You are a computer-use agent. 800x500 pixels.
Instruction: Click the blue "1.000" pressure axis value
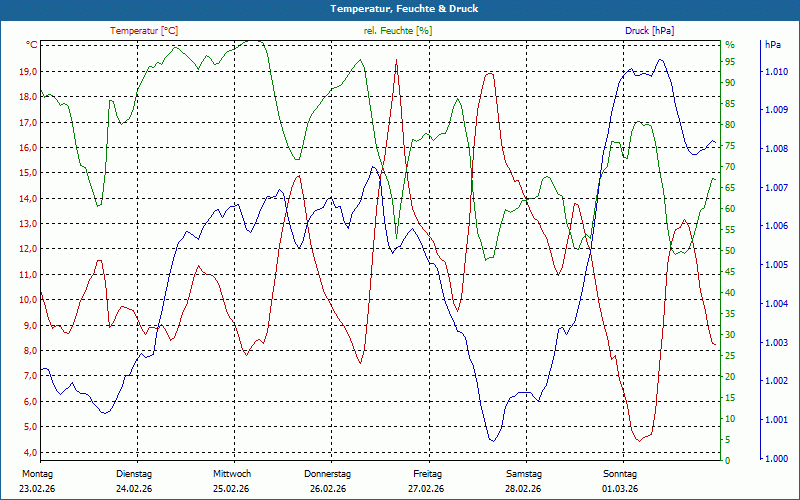click(x=776, y=459)
